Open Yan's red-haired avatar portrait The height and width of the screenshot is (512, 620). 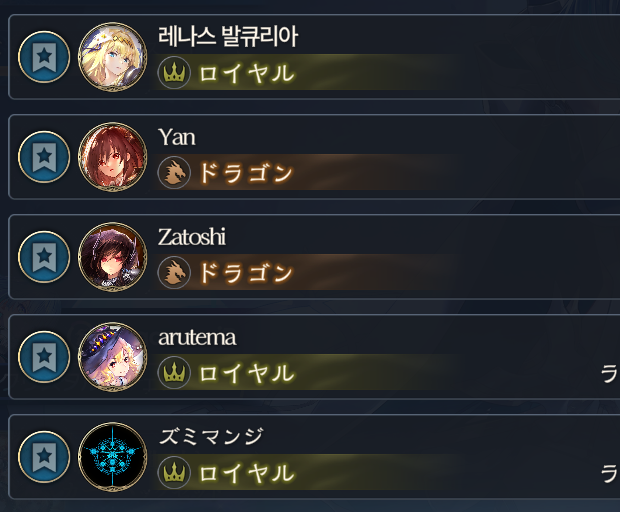tap(113, 157)
